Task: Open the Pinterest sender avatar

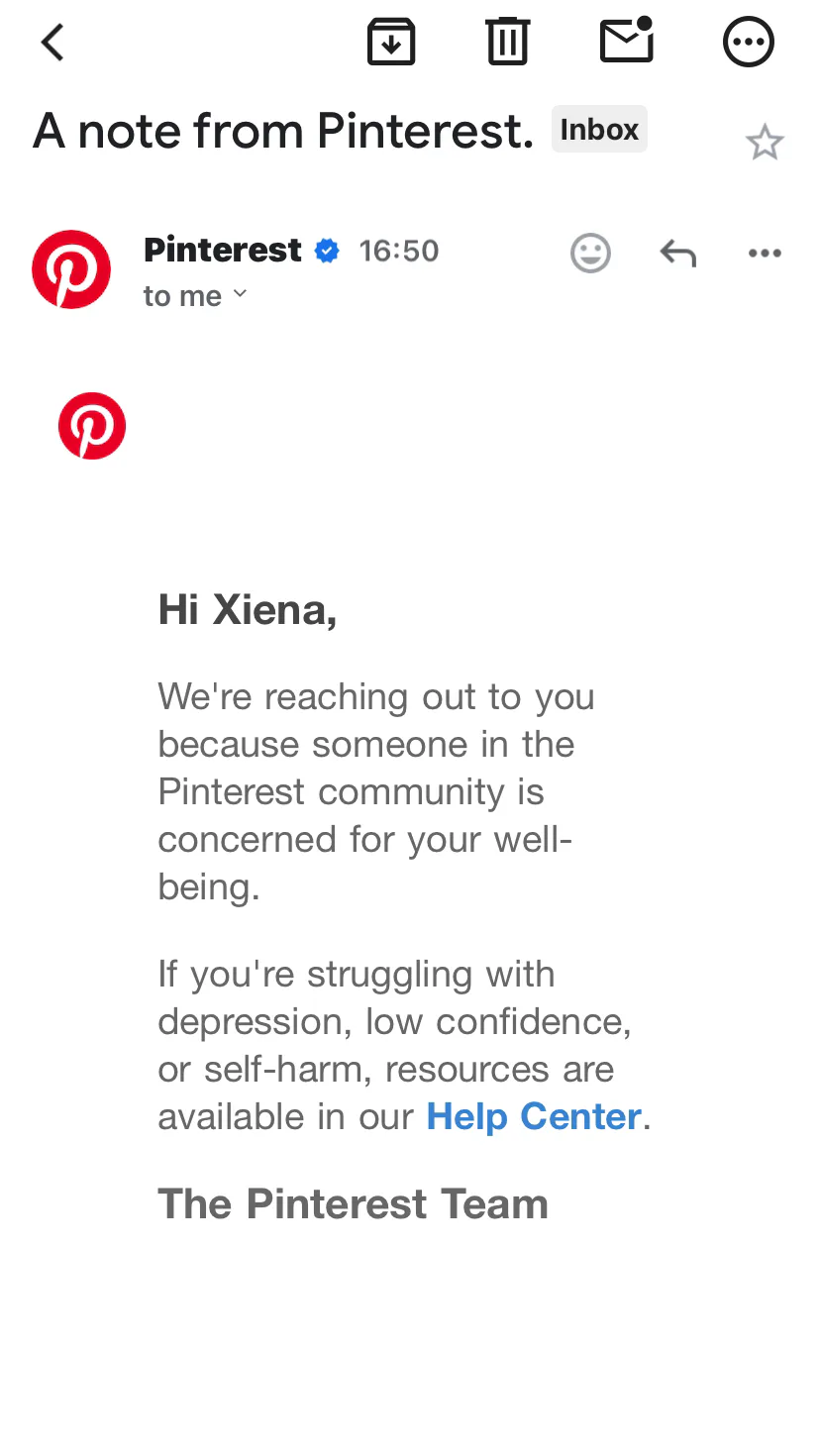Action: tap(71, 269)
